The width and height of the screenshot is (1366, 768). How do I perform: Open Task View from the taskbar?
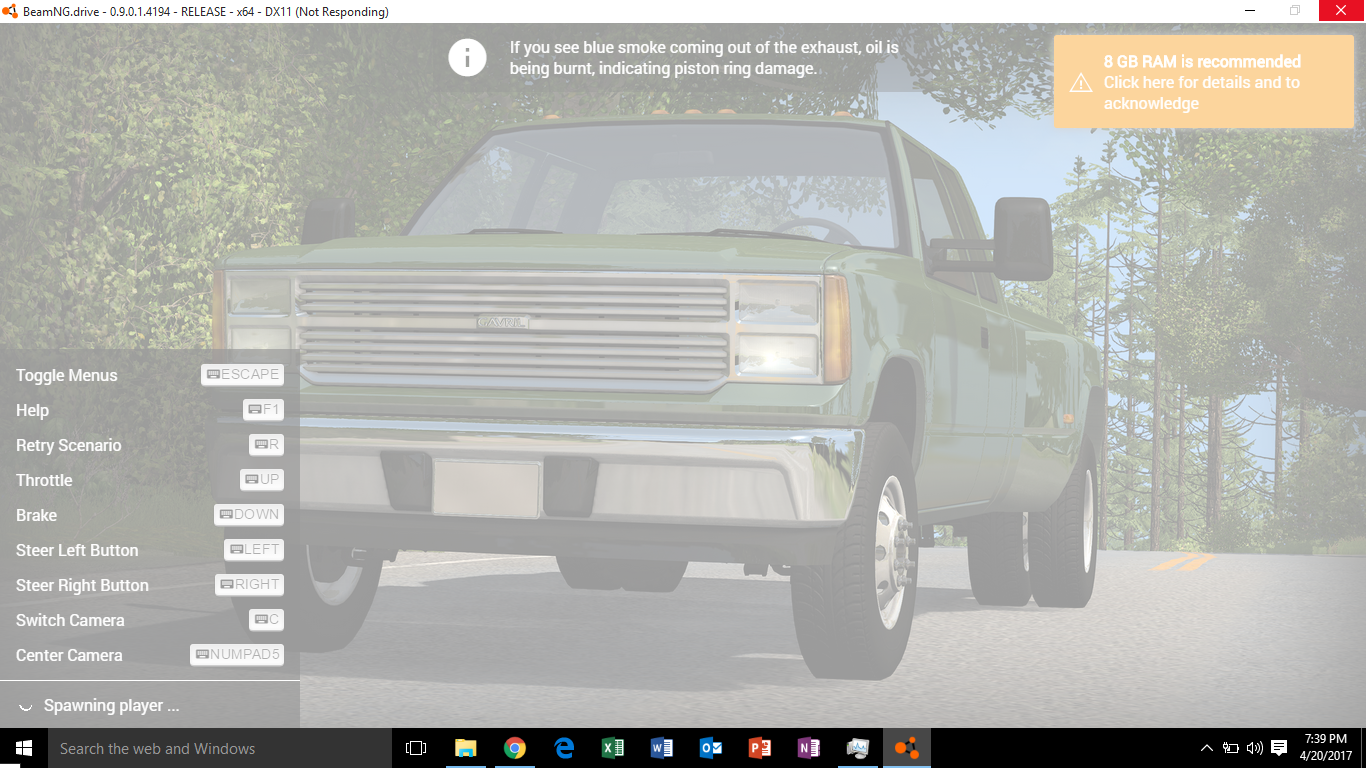[416, 748]
